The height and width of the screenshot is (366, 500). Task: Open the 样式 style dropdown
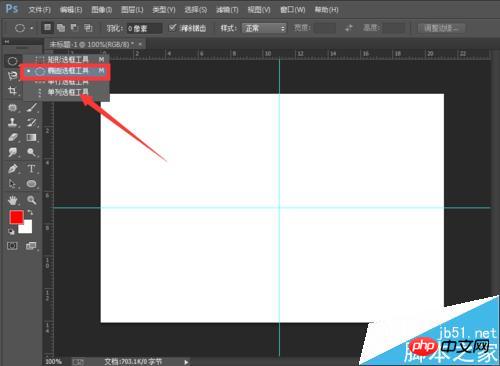264,28
